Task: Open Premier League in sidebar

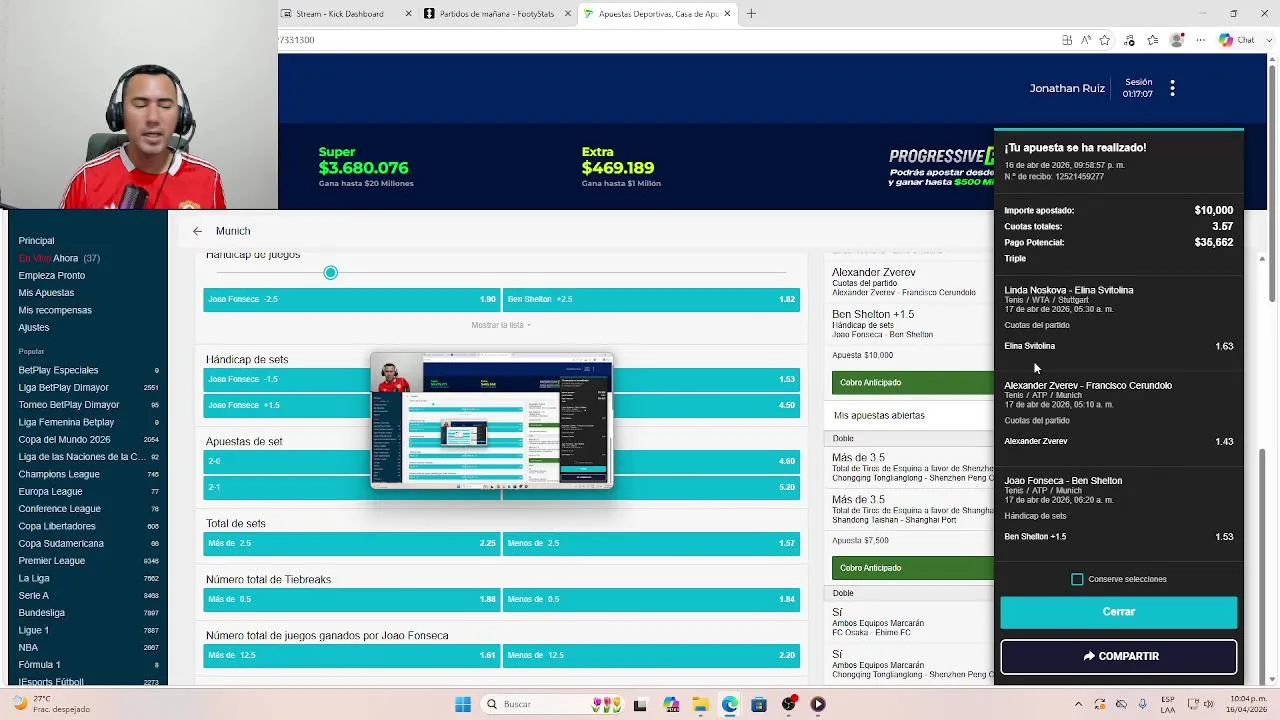Action: click(51, 561)
